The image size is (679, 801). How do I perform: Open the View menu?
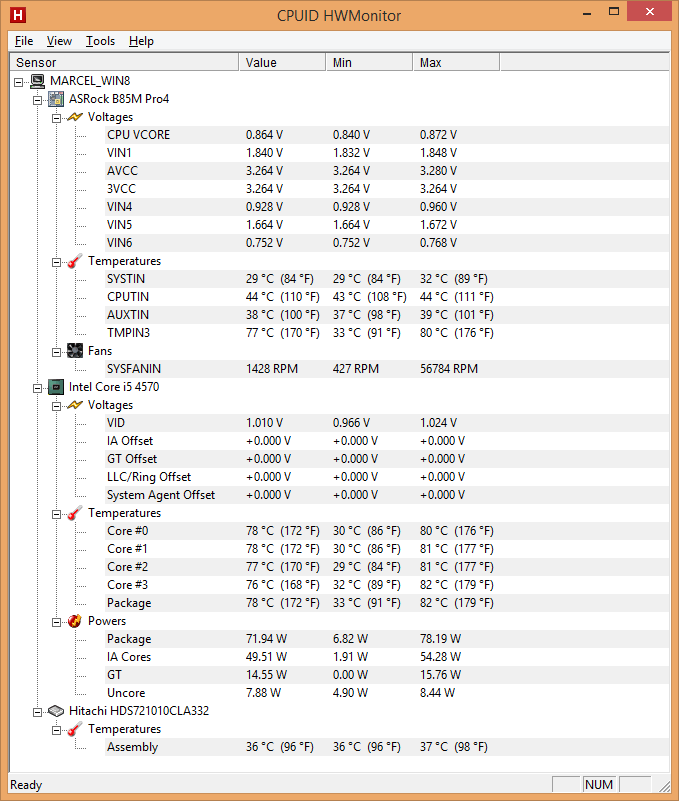click(x=59, y=41)
